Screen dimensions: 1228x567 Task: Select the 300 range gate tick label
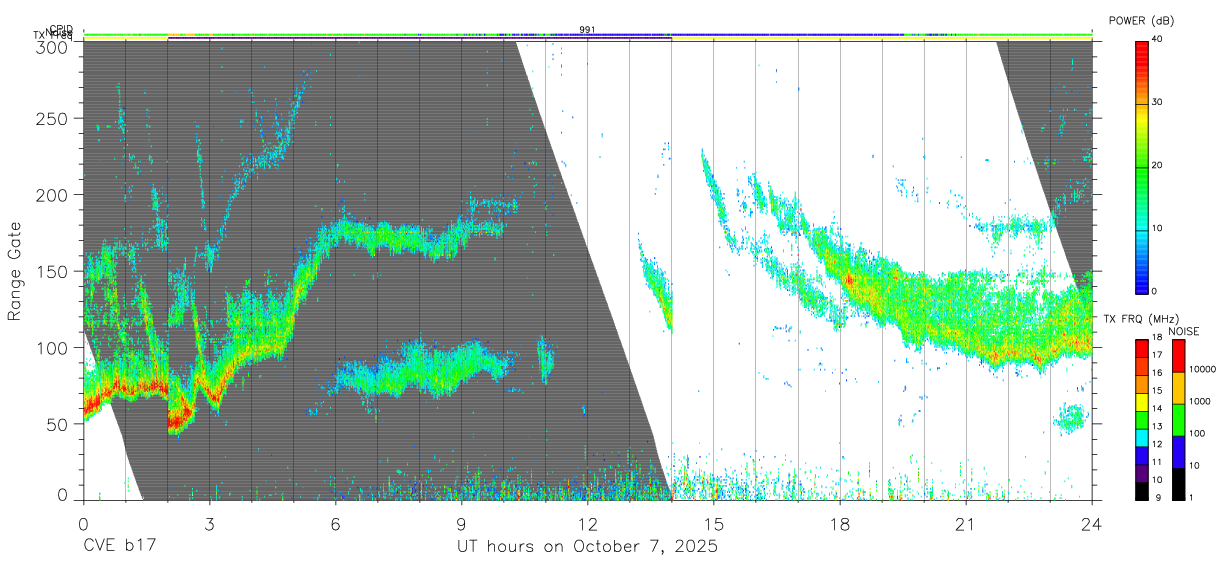tap(51, 46)
